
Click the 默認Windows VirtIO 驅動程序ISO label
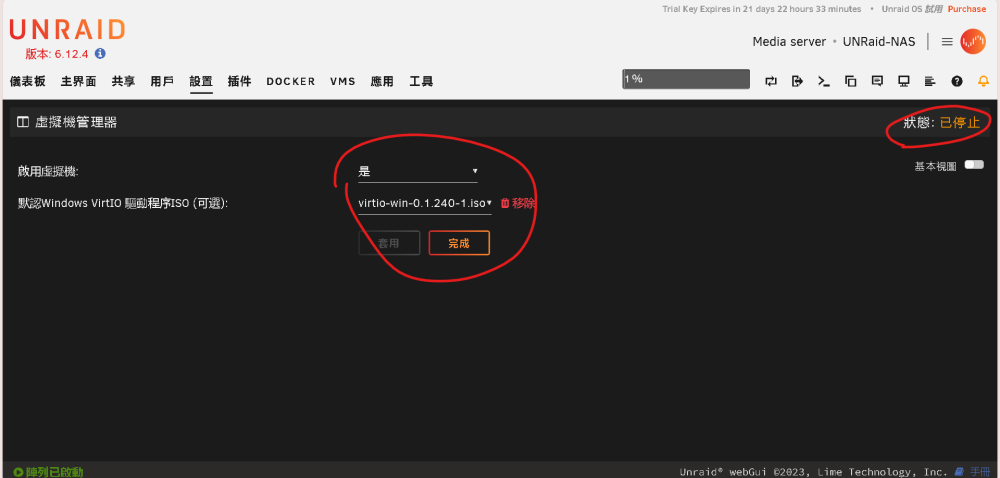point(123,203)
